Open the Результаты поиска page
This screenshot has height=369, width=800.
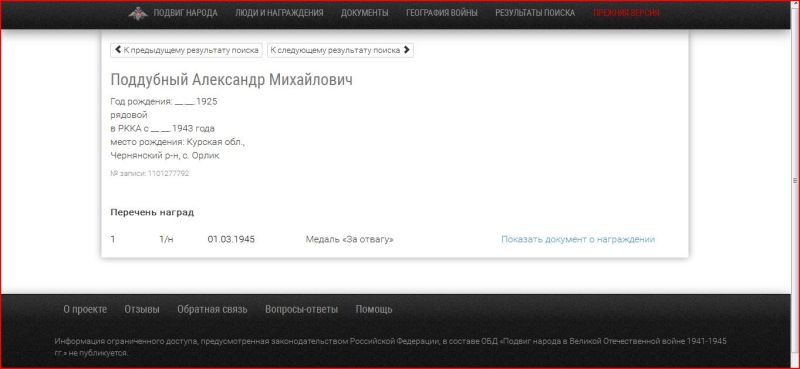pyautogui.click(x=535, y=13)
